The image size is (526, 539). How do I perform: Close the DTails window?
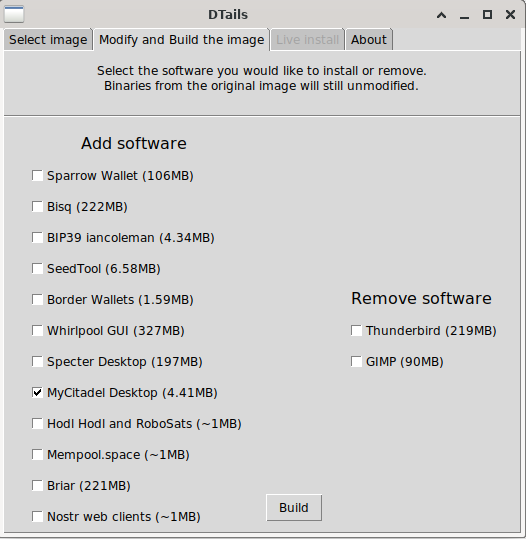(x=510, y=14)
